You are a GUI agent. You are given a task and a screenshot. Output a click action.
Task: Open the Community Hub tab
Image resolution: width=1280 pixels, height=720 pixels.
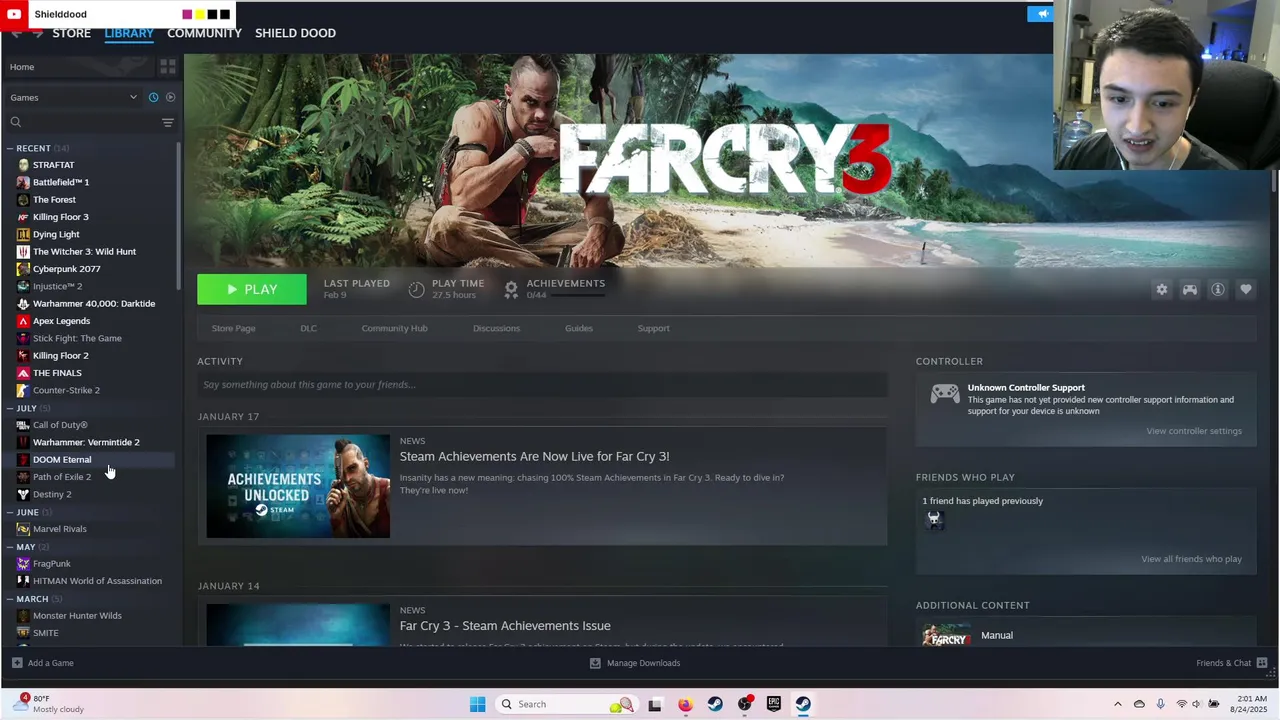coord(394,328)
